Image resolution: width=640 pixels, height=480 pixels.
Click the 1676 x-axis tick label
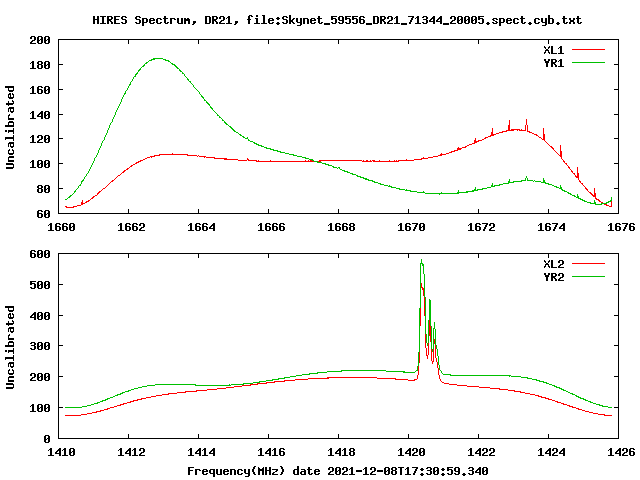(x=621, y=227)
